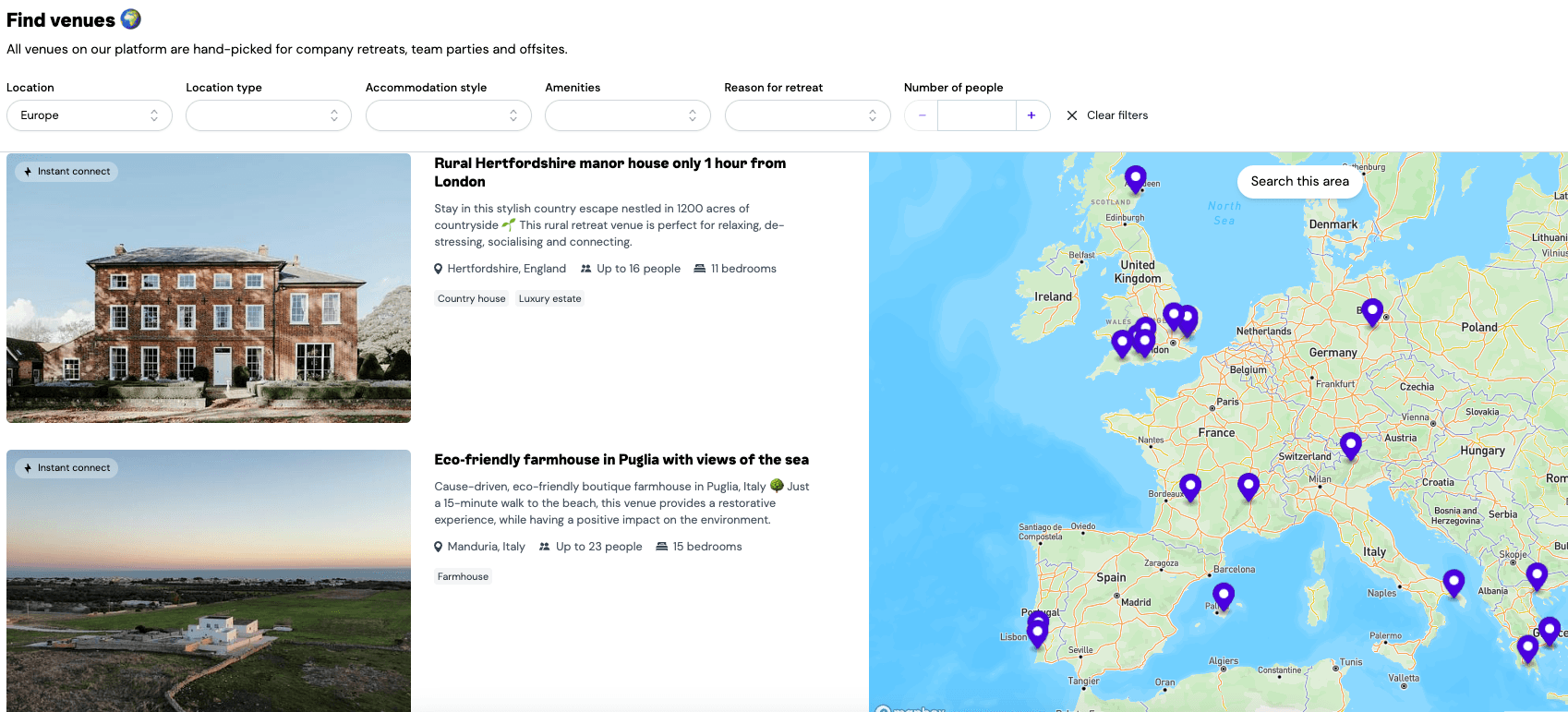Expand the Location type dropdown
The image size is (1568, 712).
[x=268, y=115]
